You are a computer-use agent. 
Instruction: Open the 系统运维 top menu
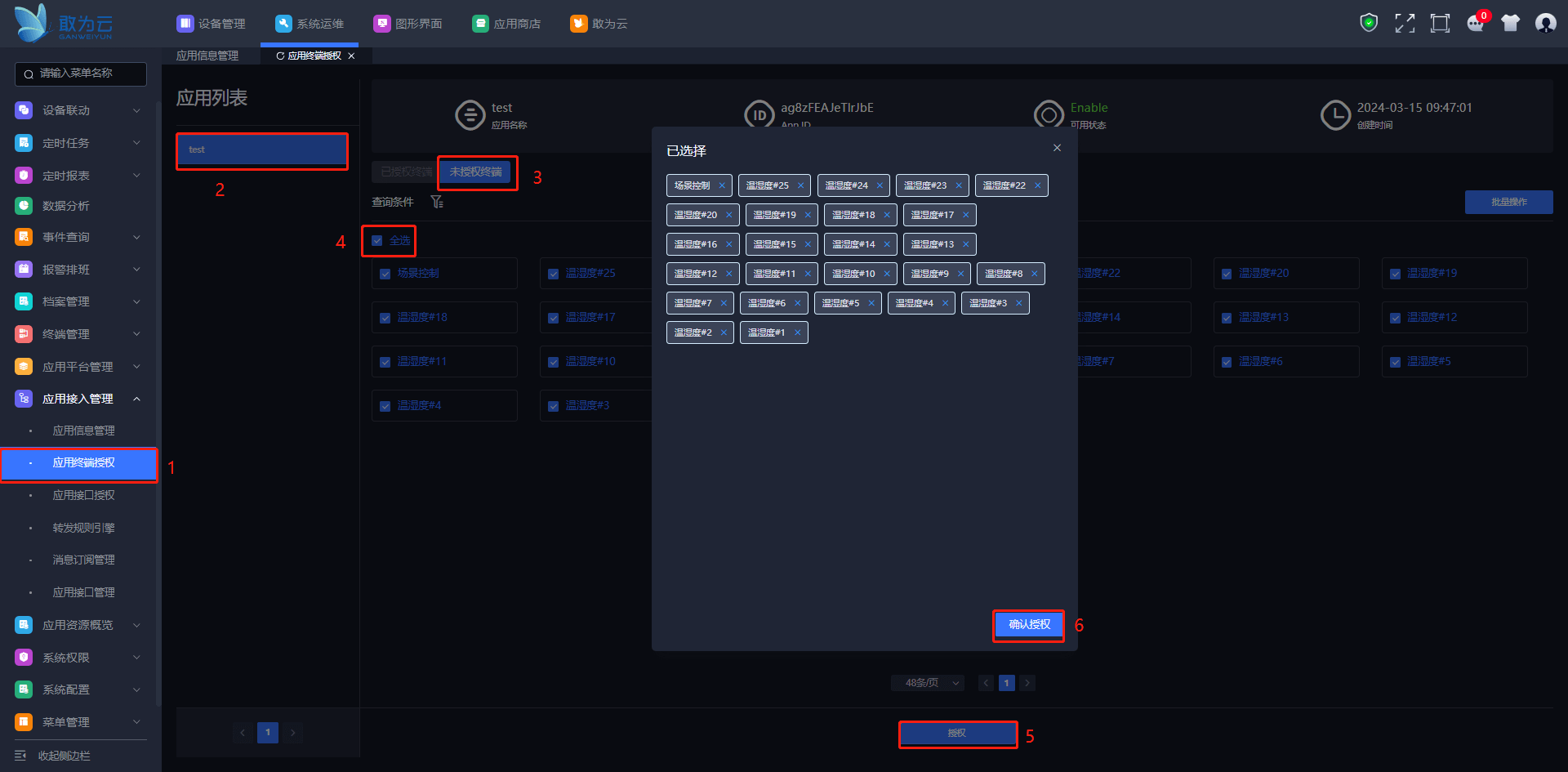pyautogui.click(x=310, y=24)
